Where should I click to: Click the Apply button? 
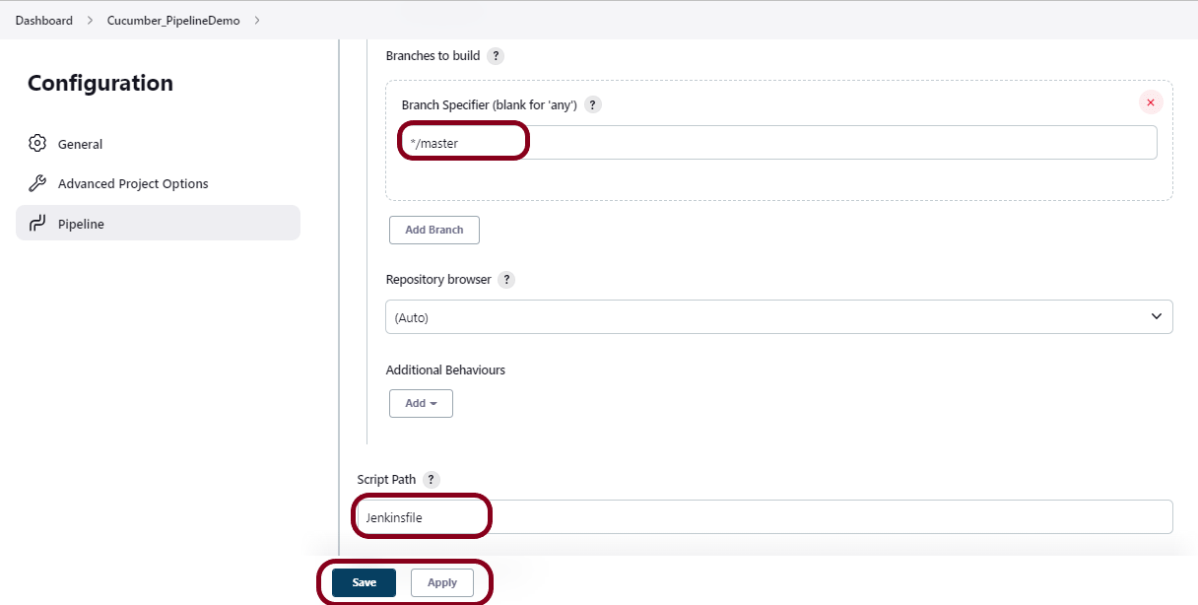(442, 583)
